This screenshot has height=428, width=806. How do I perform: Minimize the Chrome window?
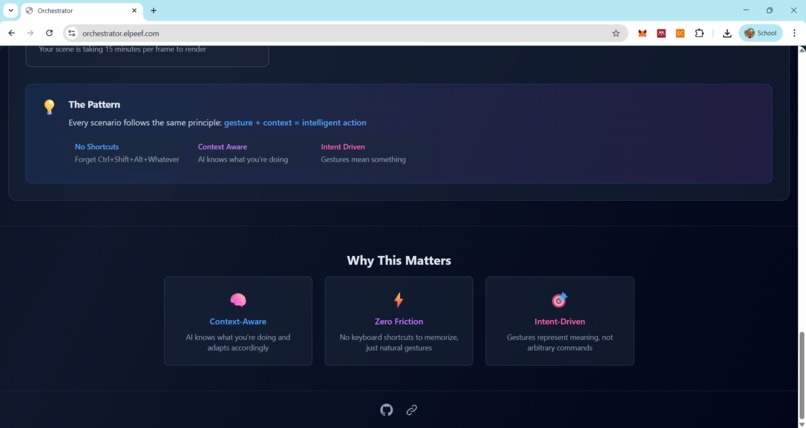click(x=746, y=10)
